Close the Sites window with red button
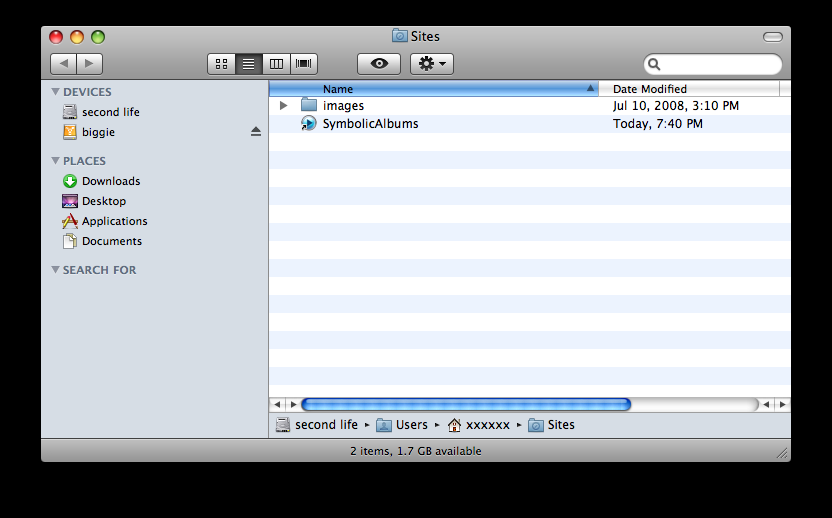 (x=56, y=37)
